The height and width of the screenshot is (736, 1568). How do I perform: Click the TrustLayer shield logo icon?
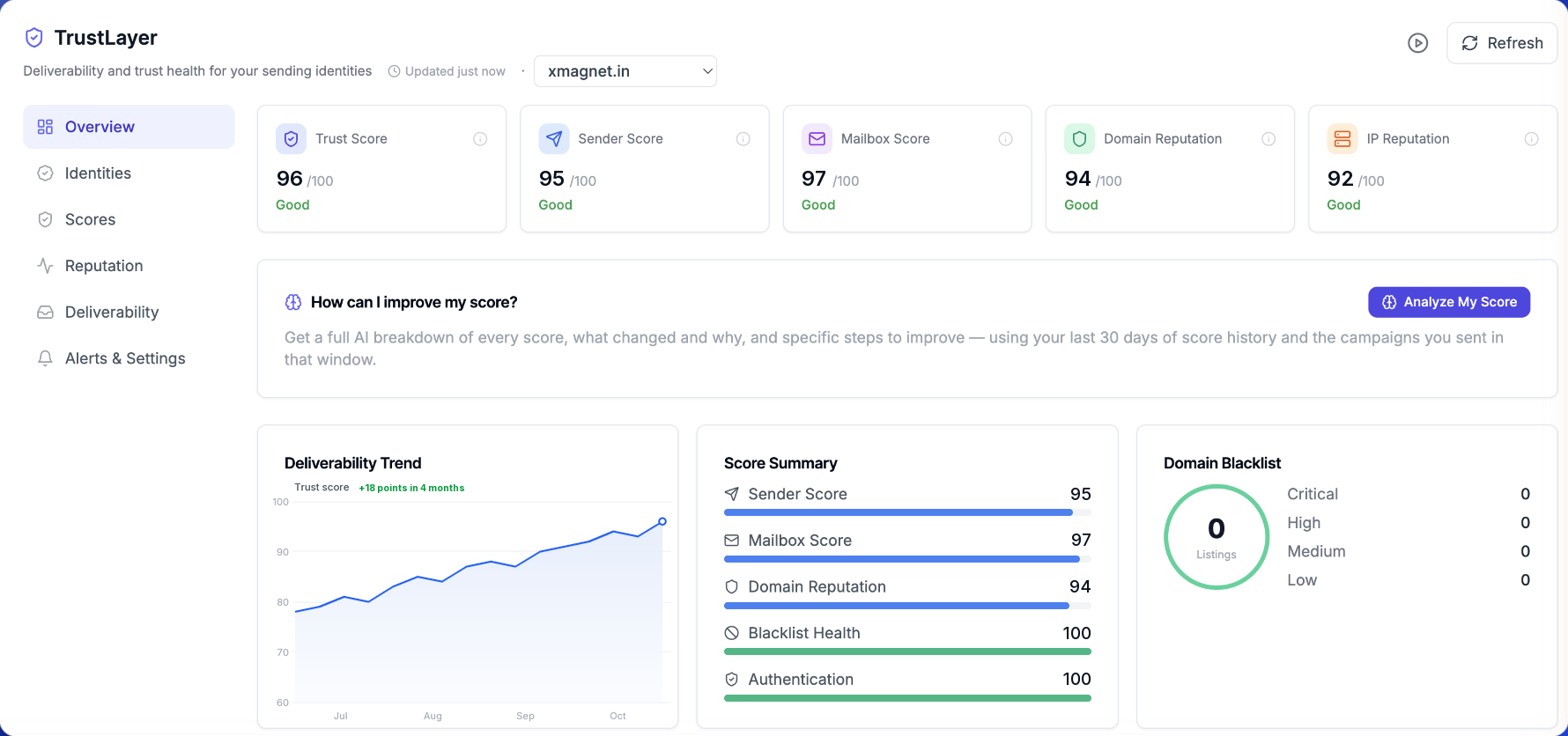pyautogui.click(x=34, y=37)
